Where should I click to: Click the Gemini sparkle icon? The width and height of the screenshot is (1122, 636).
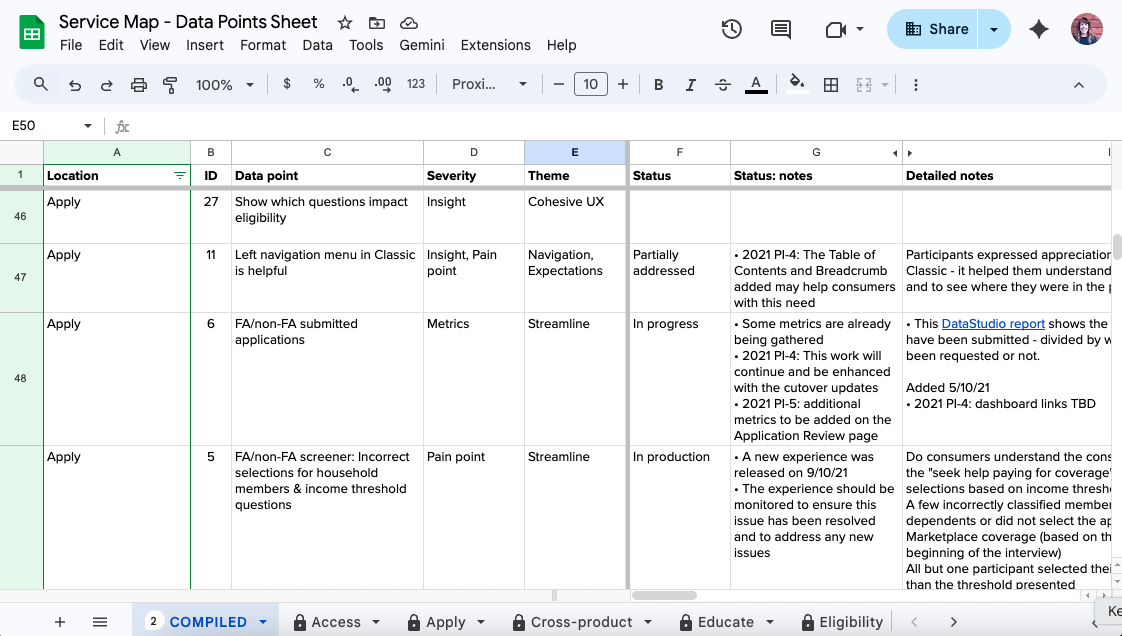coord(1039,29)
